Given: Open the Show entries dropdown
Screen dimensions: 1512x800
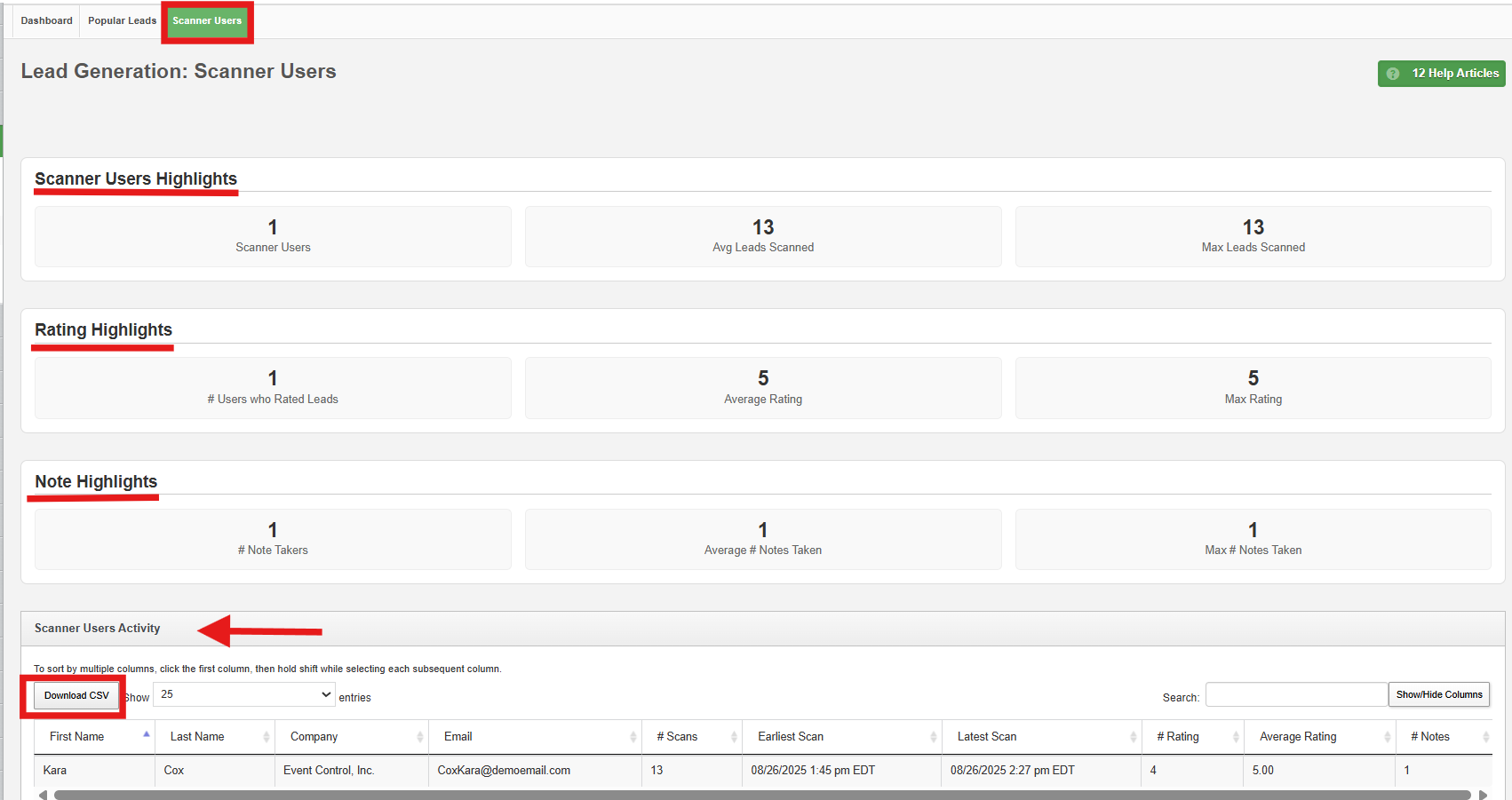Looking at the screenshot, I should click(x=244, y=694).
